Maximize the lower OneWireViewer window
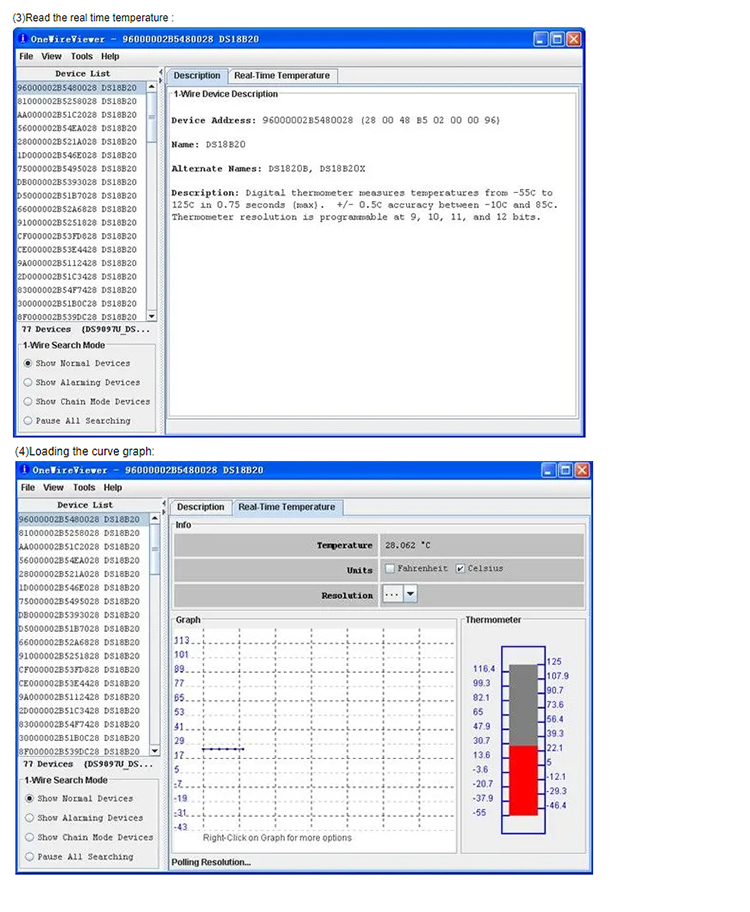The image size is (750, 912). (x=565, y=470)
